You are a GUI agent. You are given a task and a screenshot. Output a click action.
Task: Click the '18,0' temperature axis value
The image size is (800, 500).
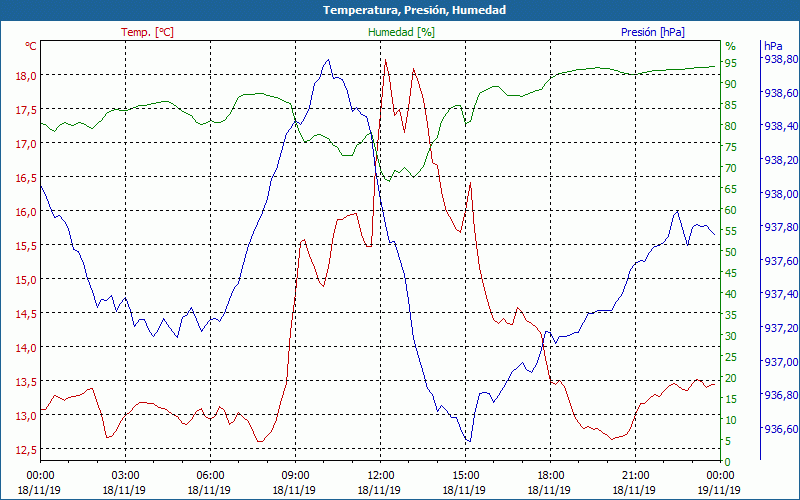[27, 76]
